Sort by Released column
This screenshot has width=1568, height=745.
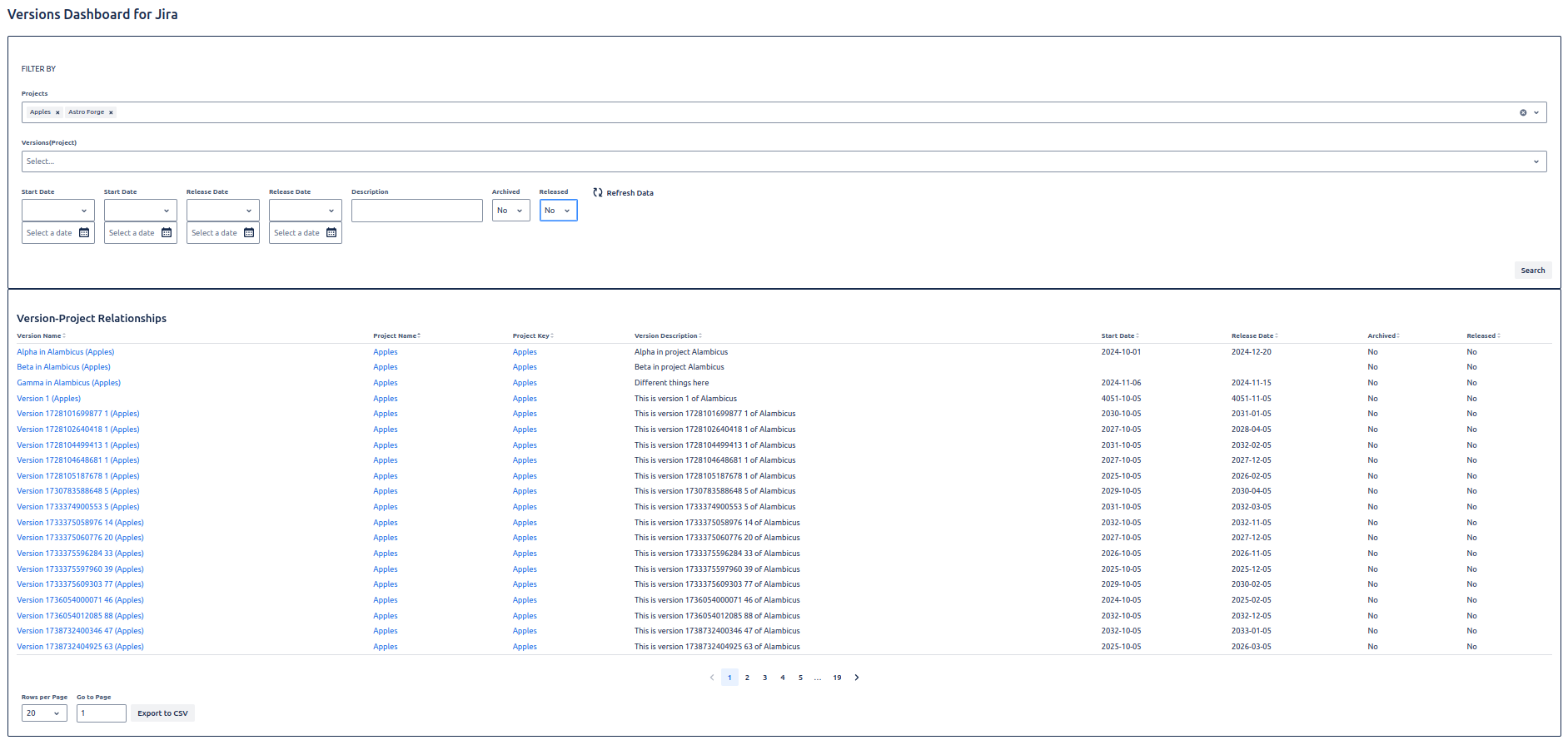(x=1483, y=336)
